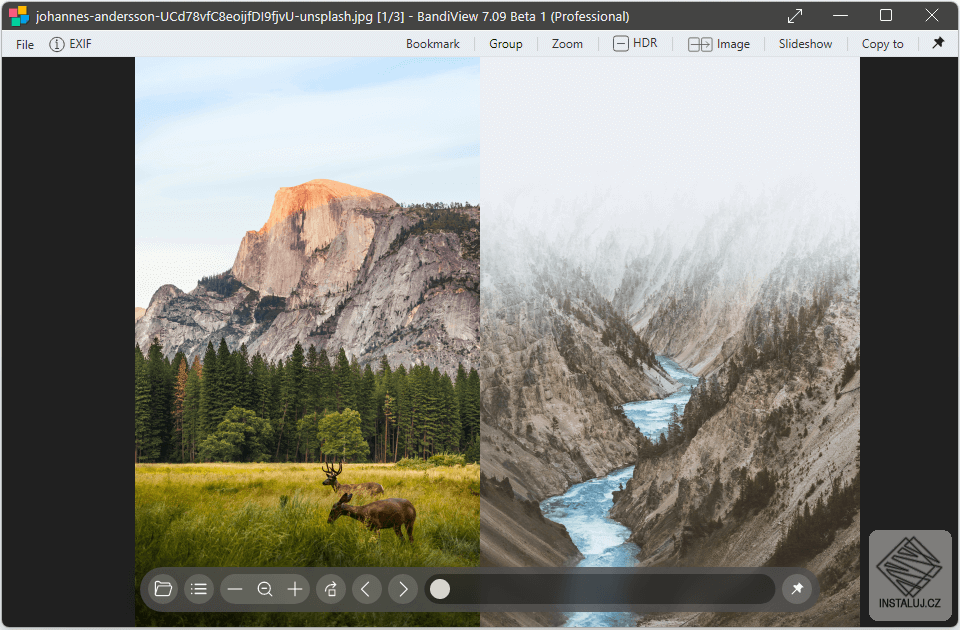Toggle the bottom toolbar pin
Screen dimensions: 960x630
coord(797,589)
